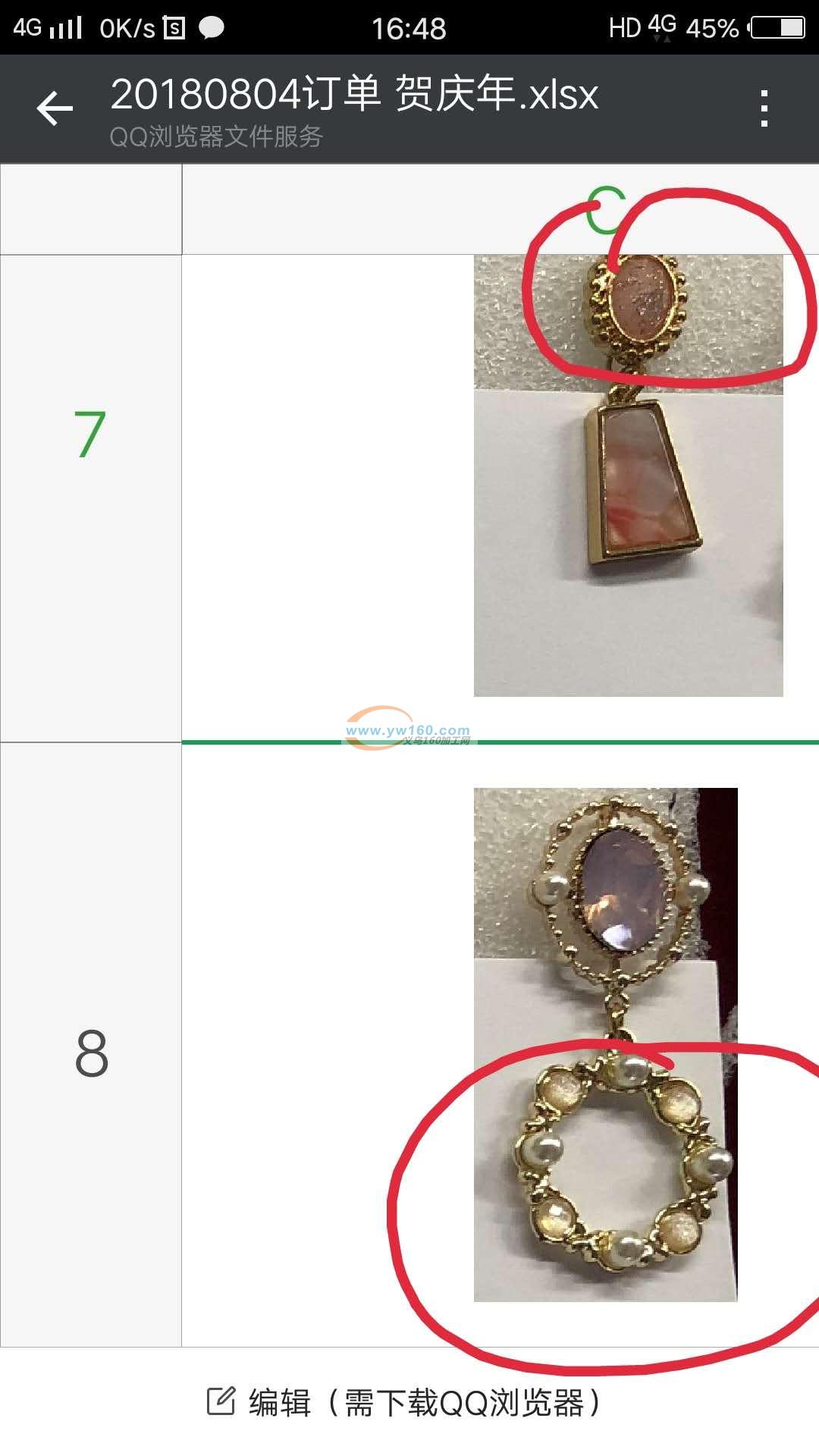Viewport: 819px width, 1456px height.
Task: Tap the back arrow icon
Action: tap(55, 108)
